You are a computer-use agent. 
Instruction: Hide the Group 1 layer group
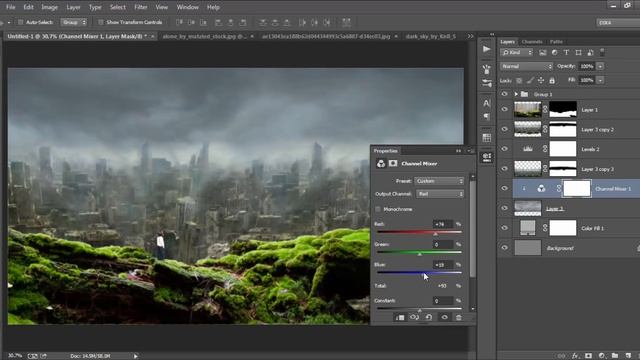point(505,94)
